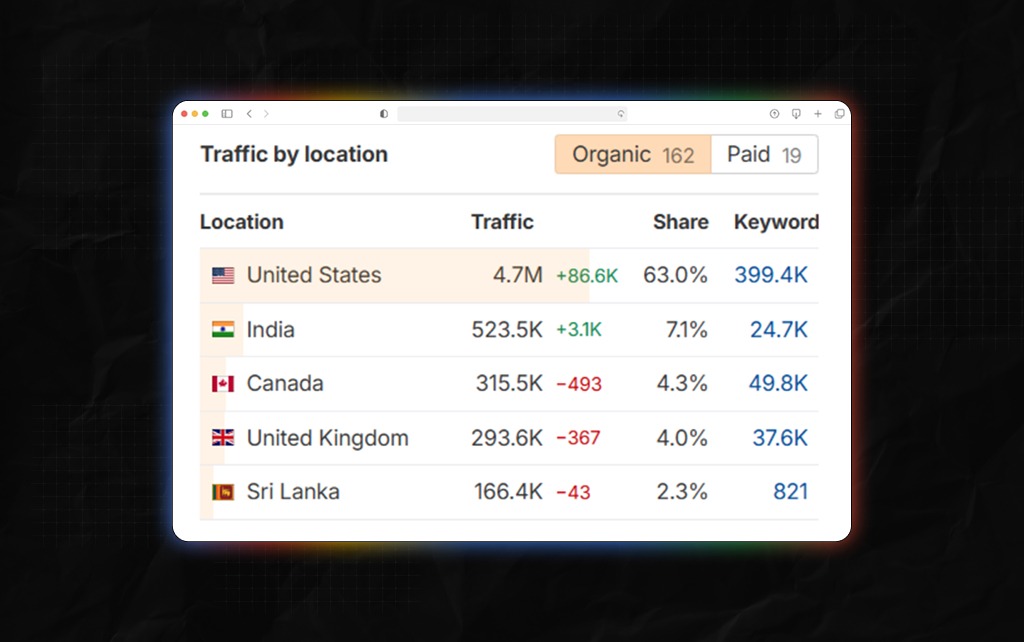Click the empty address bar field
1024x642 pixels.
[x=512, y=114]
